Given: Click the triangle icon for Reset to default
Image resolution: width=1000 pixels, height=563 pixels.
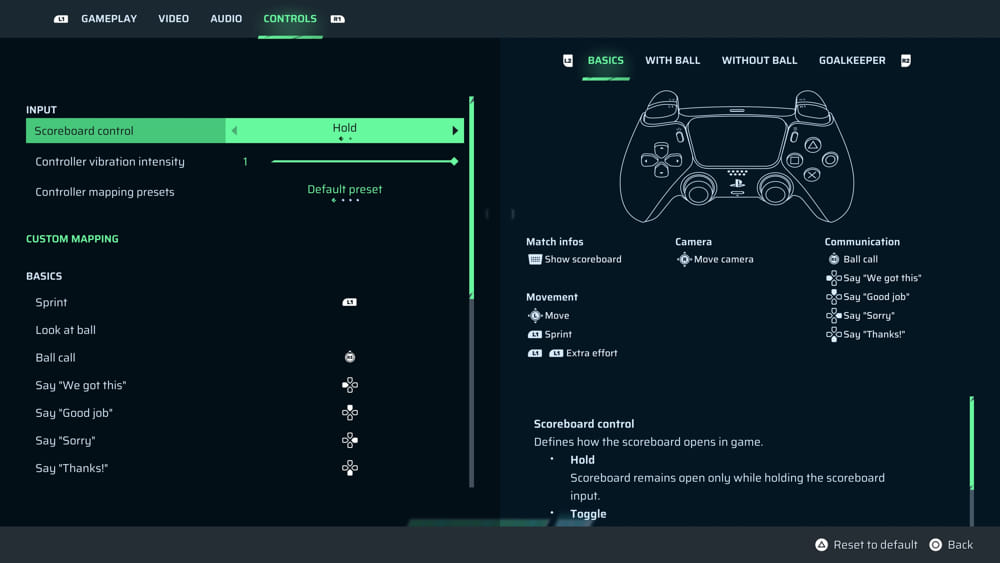Looking at the screenshot, I should tap(822, 545).
